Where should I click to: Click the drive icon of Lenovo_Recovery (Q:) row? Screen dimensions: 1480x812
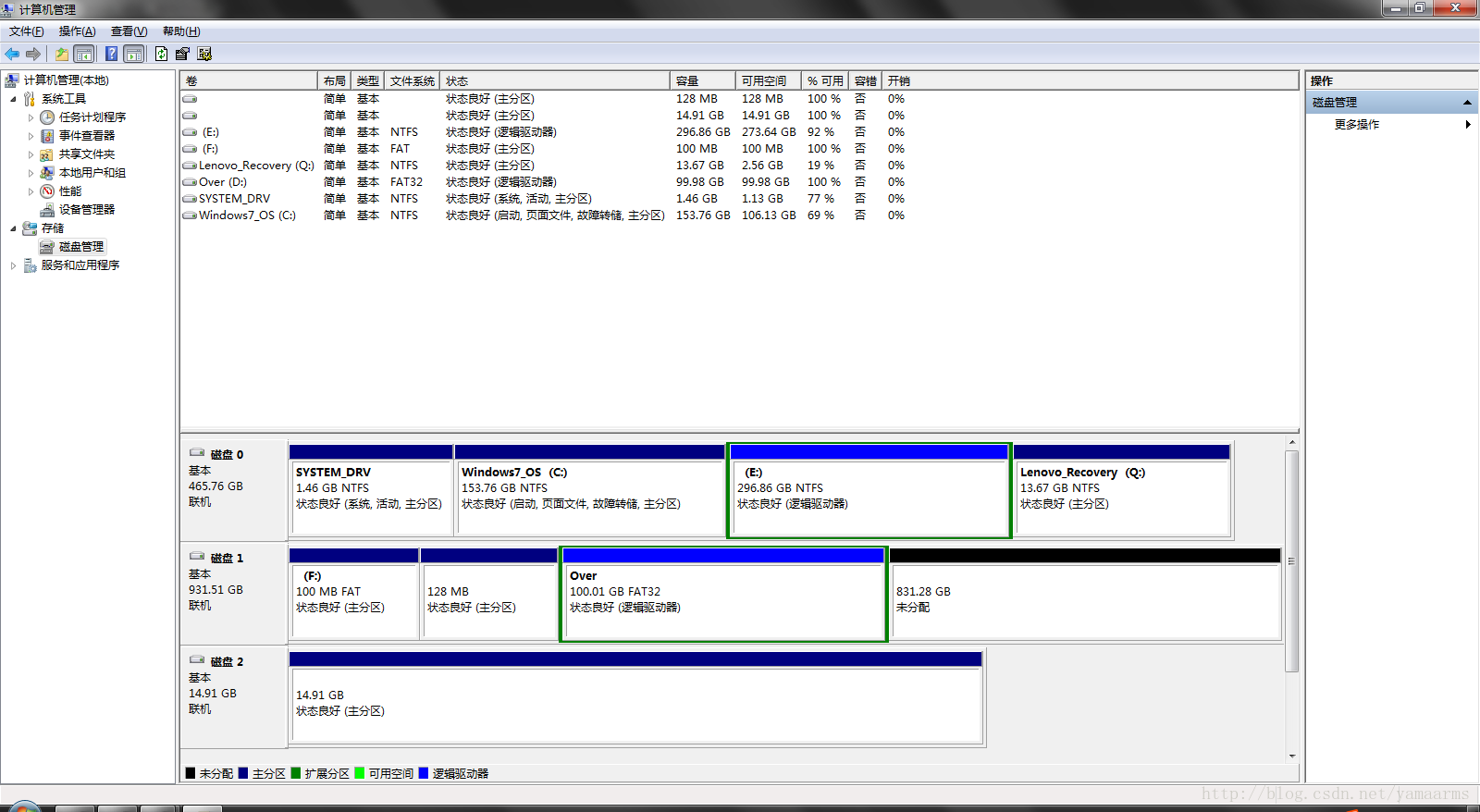click(190, 166)
